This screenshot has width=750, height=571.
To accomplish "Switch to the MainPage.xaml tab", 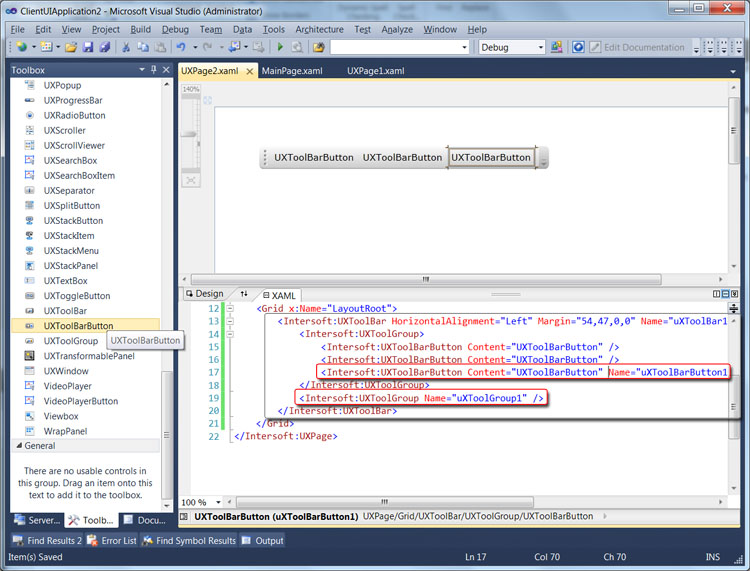I will 292,71.
